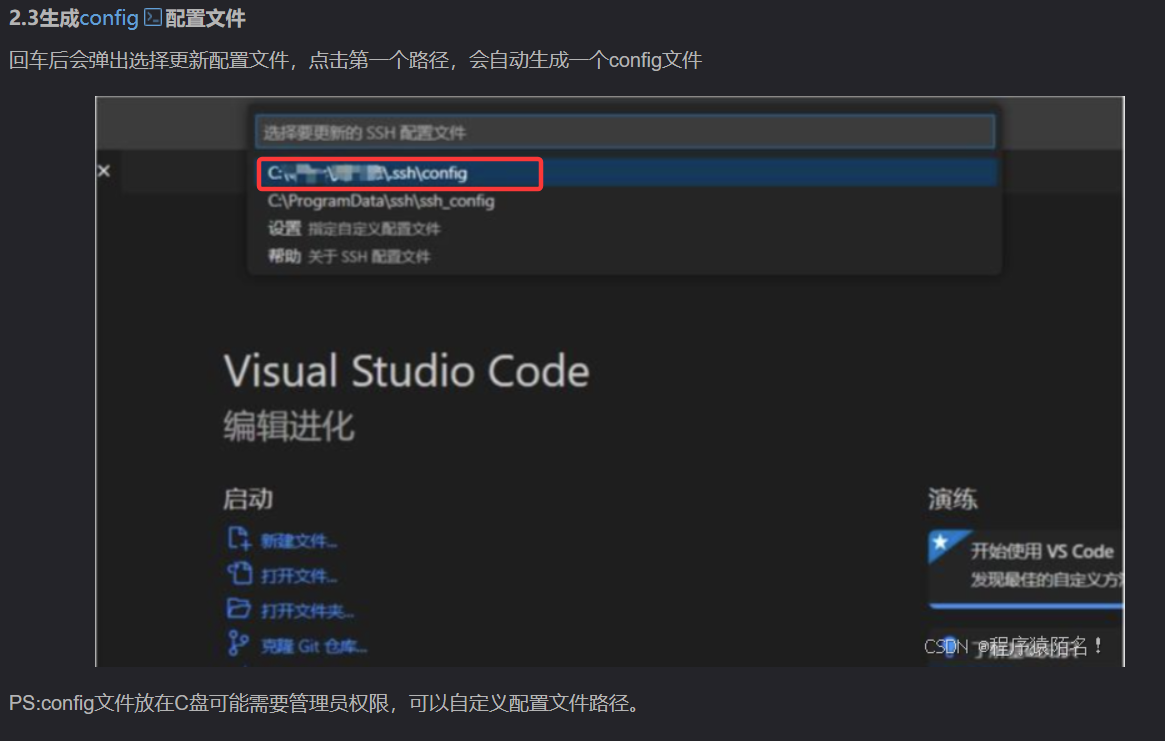Open the 开始使用 VS Code walkthrough card

click(1026, 569)
